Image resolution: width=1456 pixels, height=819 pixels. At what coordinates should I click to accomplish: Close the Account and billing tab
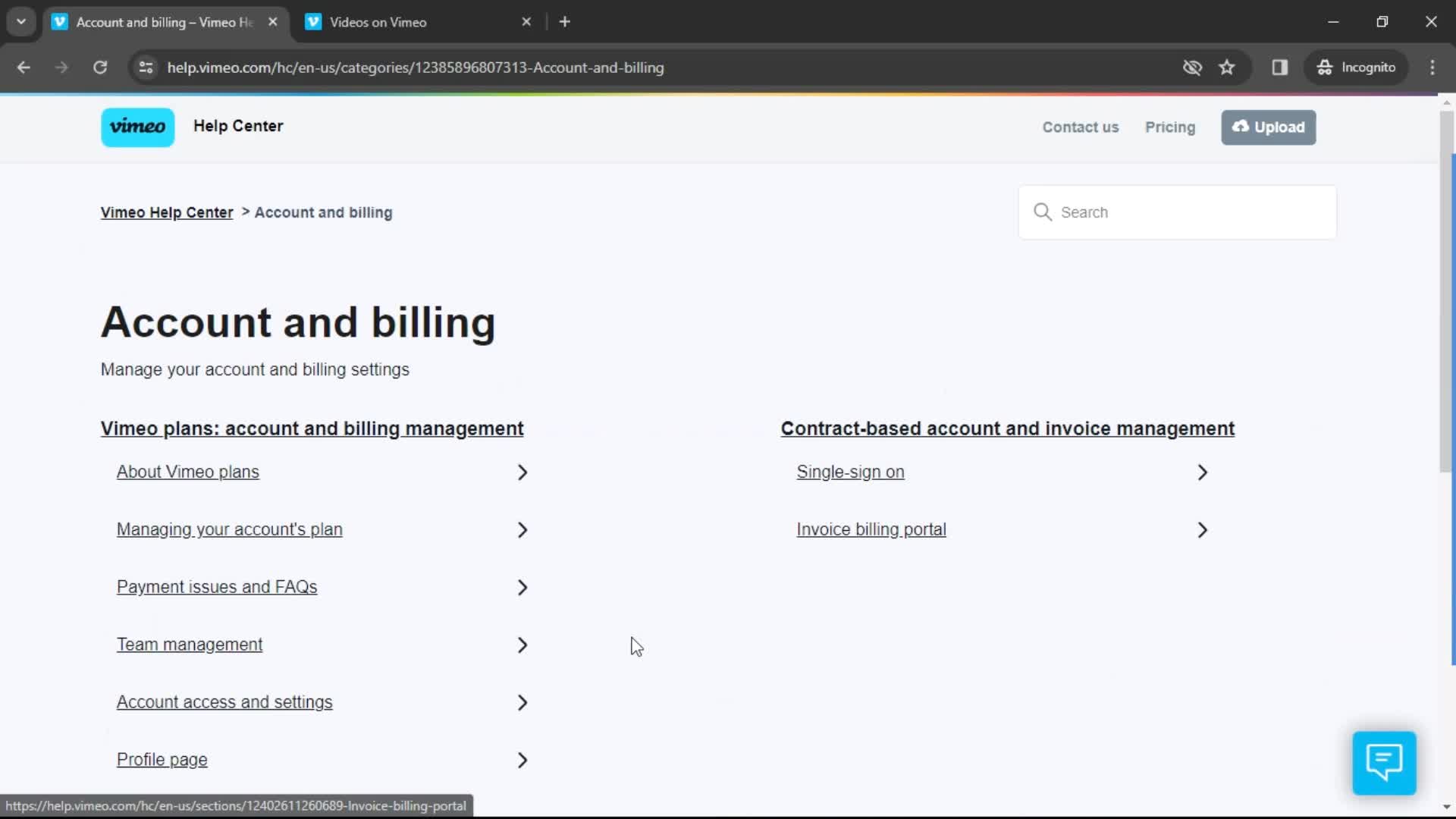(273, 22)
